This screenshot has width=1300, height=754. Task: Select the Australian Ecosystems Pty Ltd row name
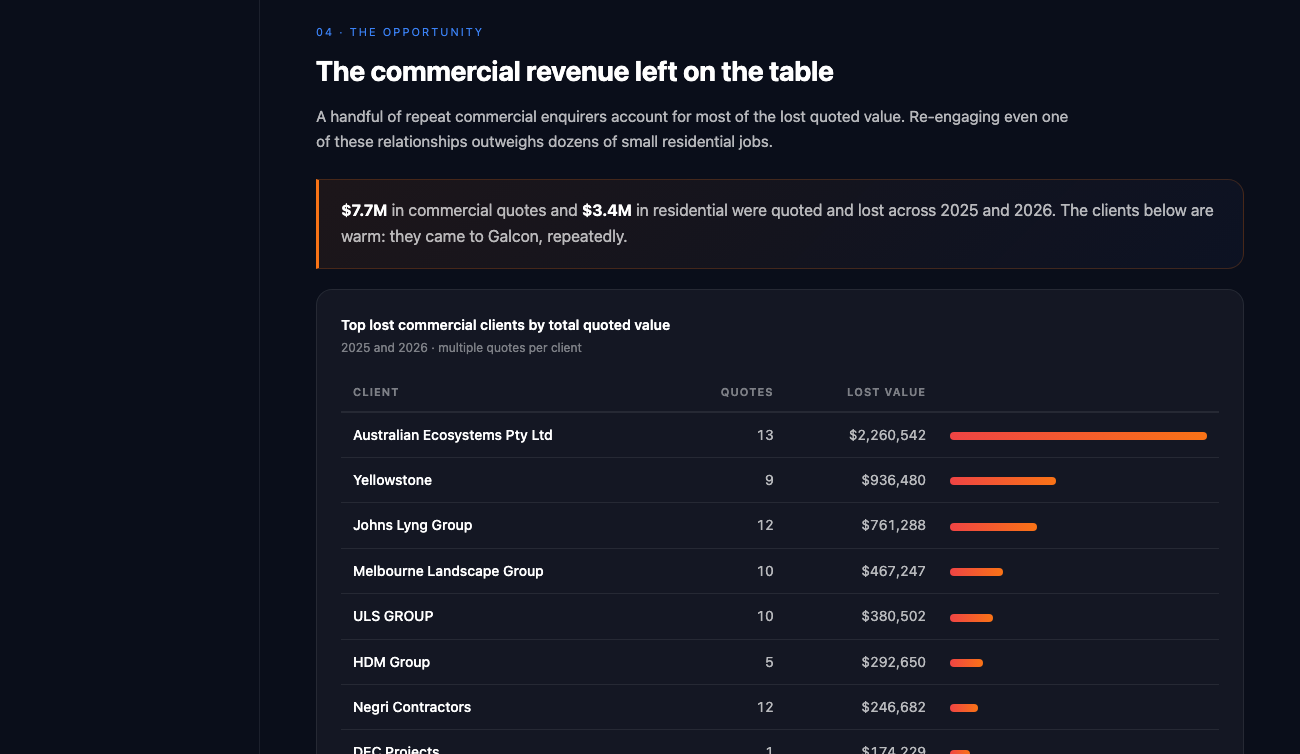pos(453,435)
